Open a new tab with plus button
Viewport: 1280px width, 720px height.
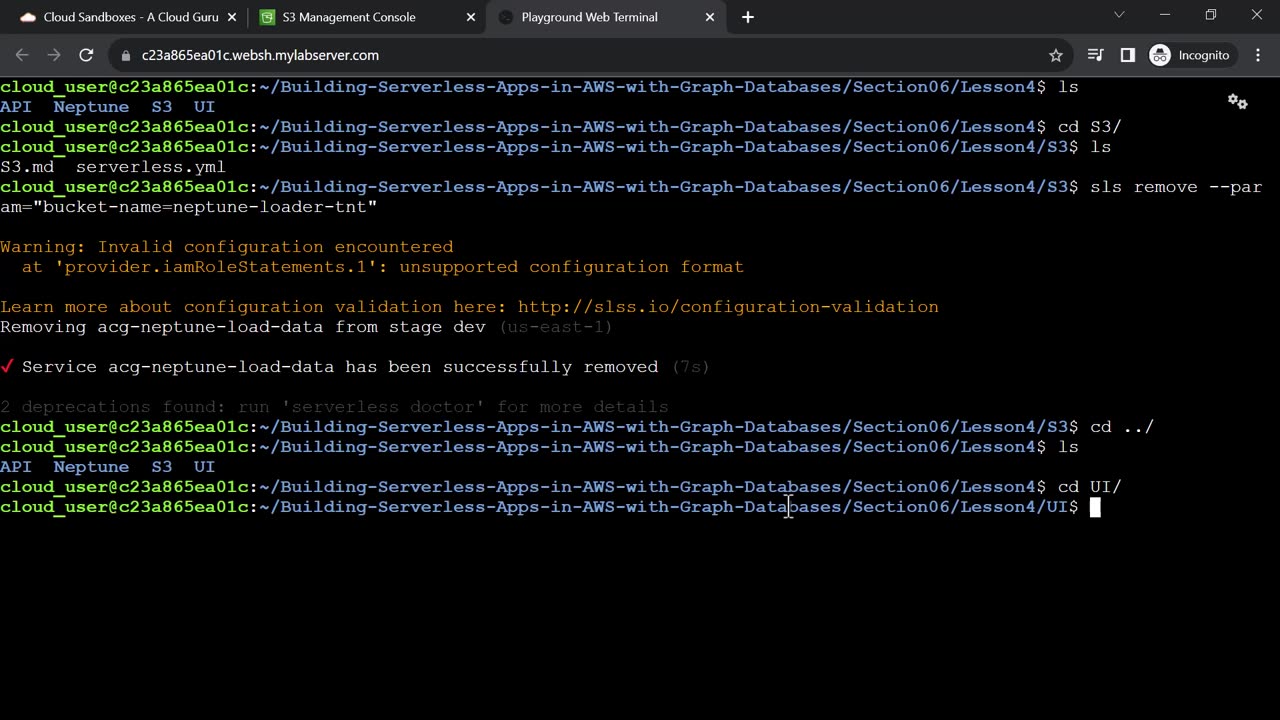747,17
